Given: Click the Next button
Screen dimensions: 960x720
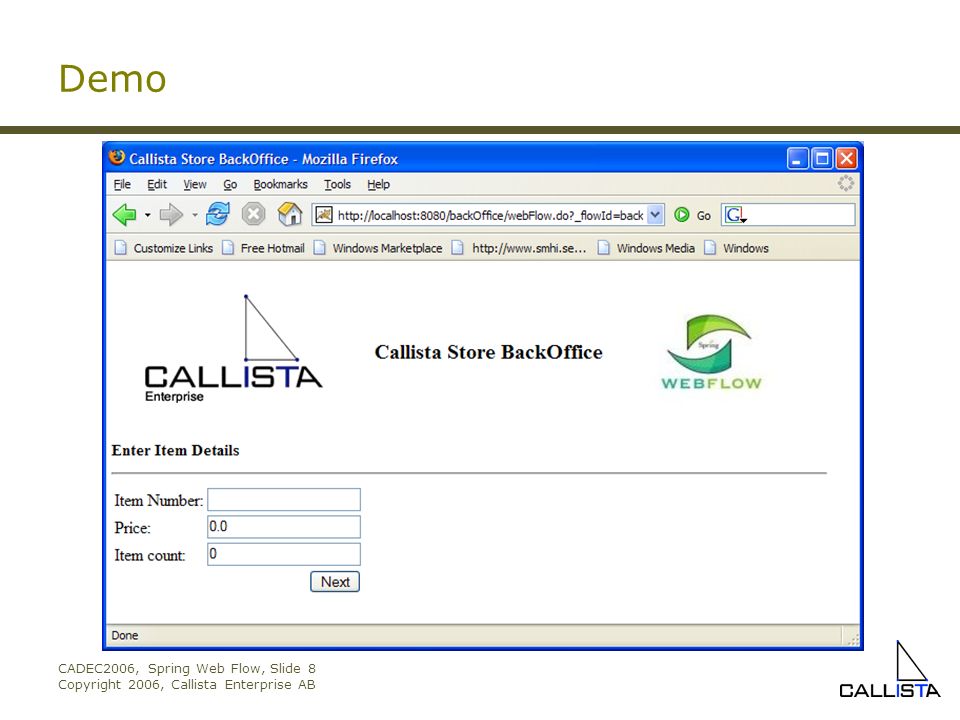Looking at the screenshot, I should pyautogui.click(x=335, y=582).
